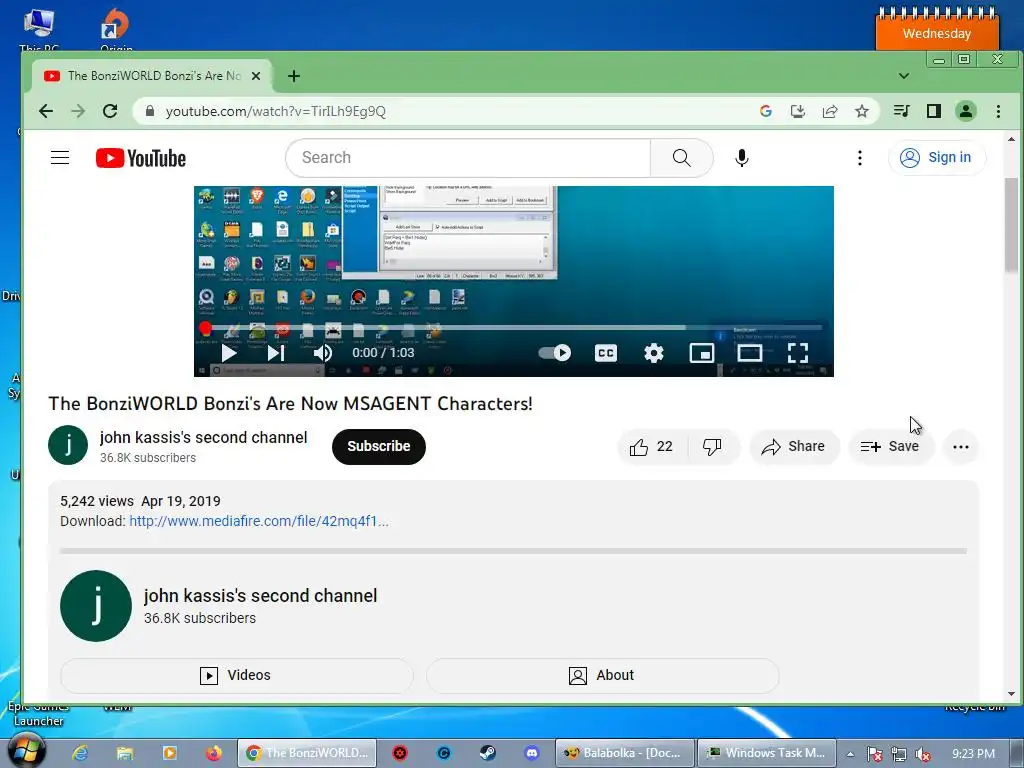
Task: Play the video
Action: (229, 353)
